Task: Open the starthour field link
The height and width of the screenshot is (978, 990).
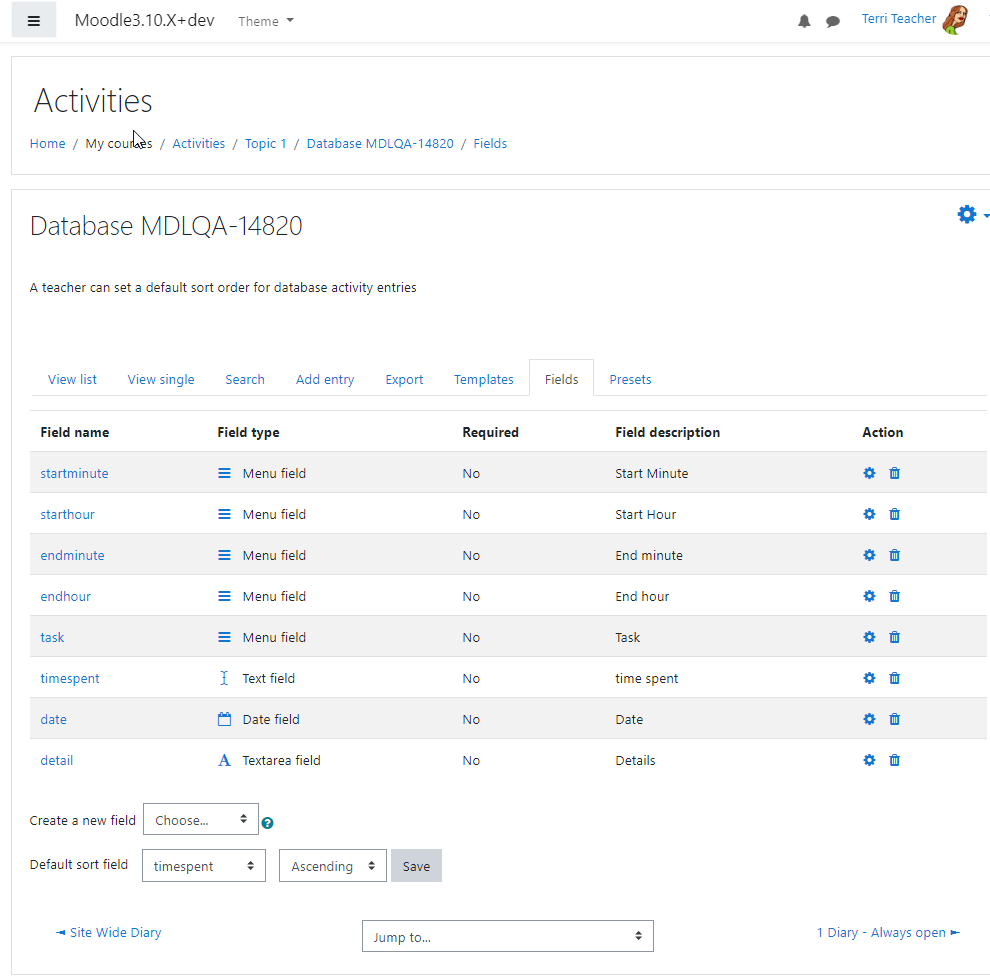Action: tap(68, 515)
